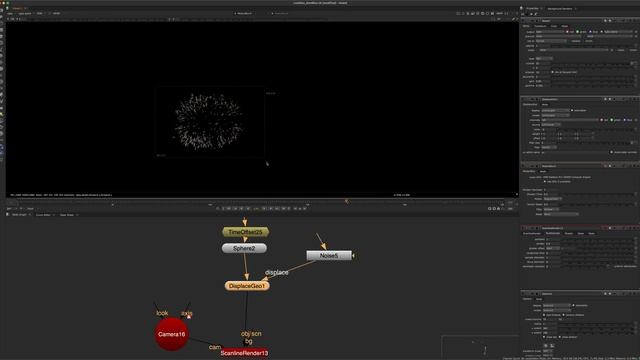Switch to the Dope Sheet tab
This screenshot has height=360, width=640.
pyautogui.click(x=67, y=215)
